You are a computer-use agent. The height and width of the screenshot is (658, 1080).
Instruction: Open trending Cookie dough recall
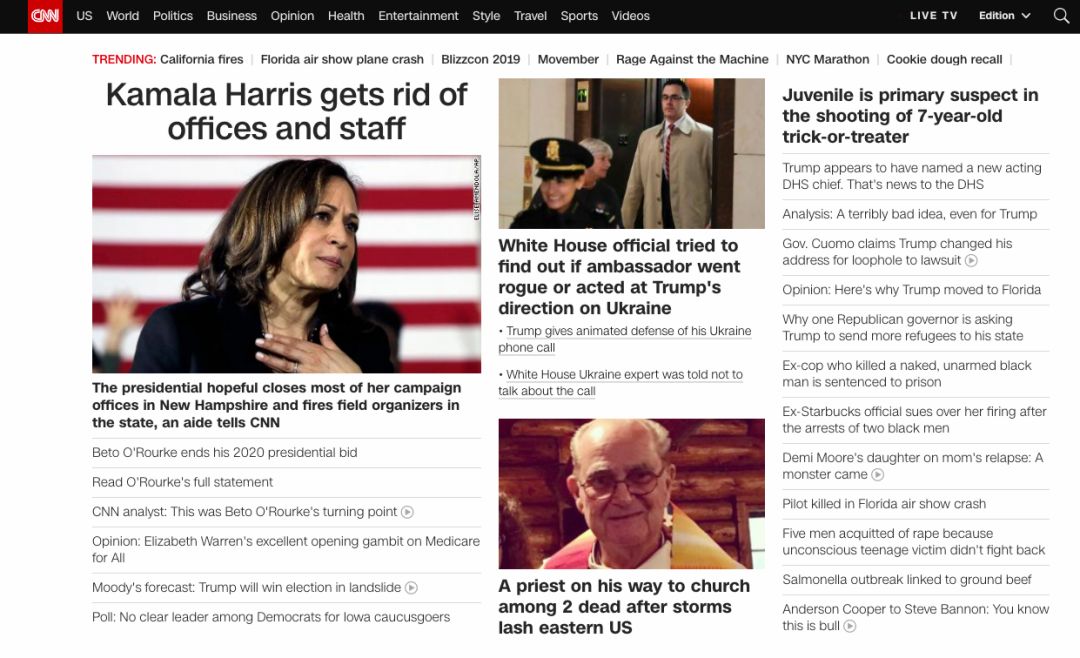tap(944, 59)
